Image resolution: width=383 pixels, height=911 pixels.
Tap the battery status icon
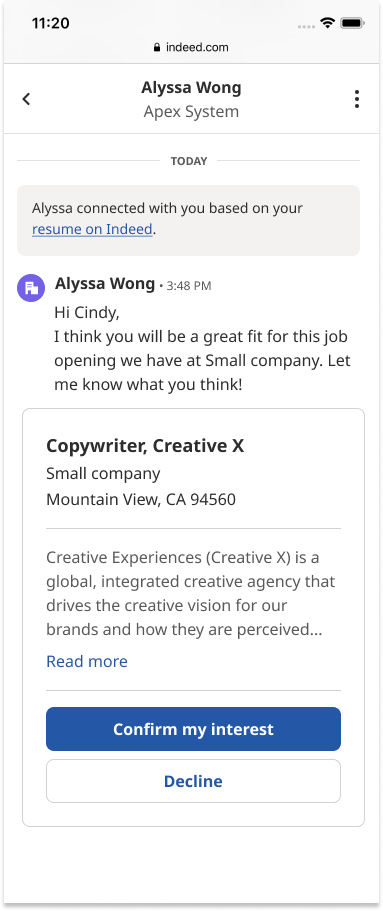click(352, 23)
